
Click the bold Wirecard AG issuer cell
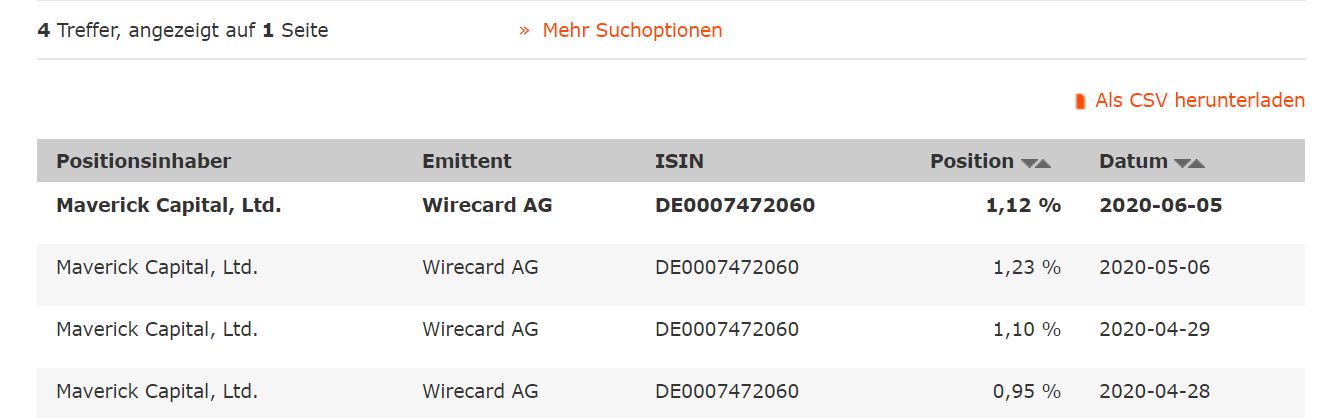pos(487,206)
